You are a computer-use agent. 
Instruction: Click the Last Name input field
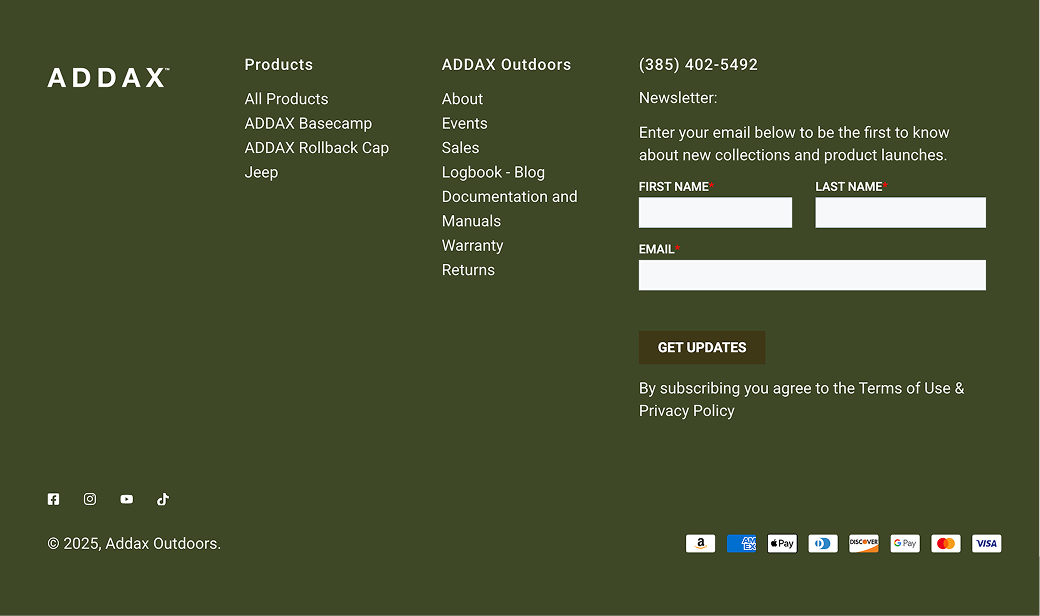pos(901,212)
